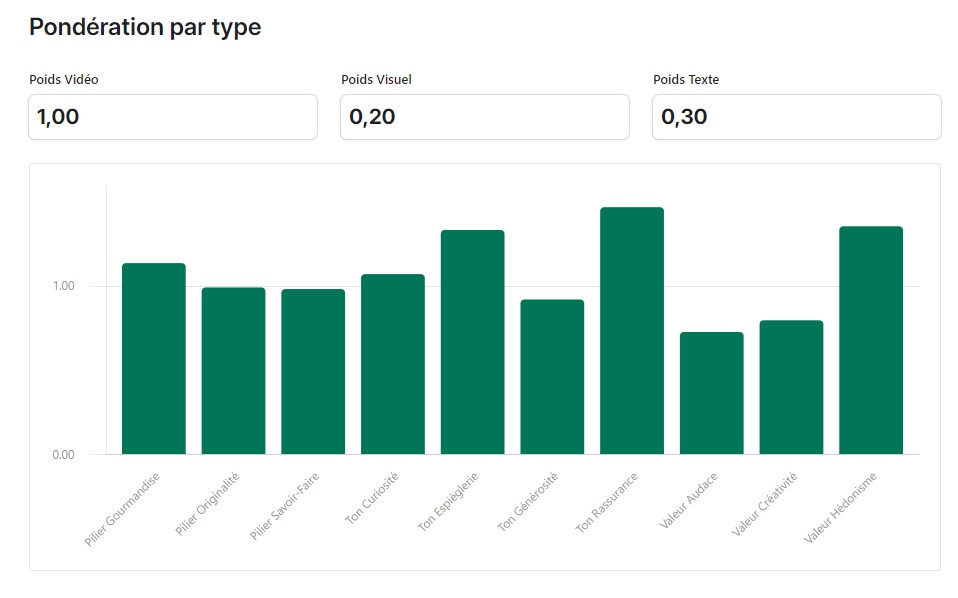Select the Ton Générosité bar
The width and height of the screenshot is (958, 598).
point(552,376)
